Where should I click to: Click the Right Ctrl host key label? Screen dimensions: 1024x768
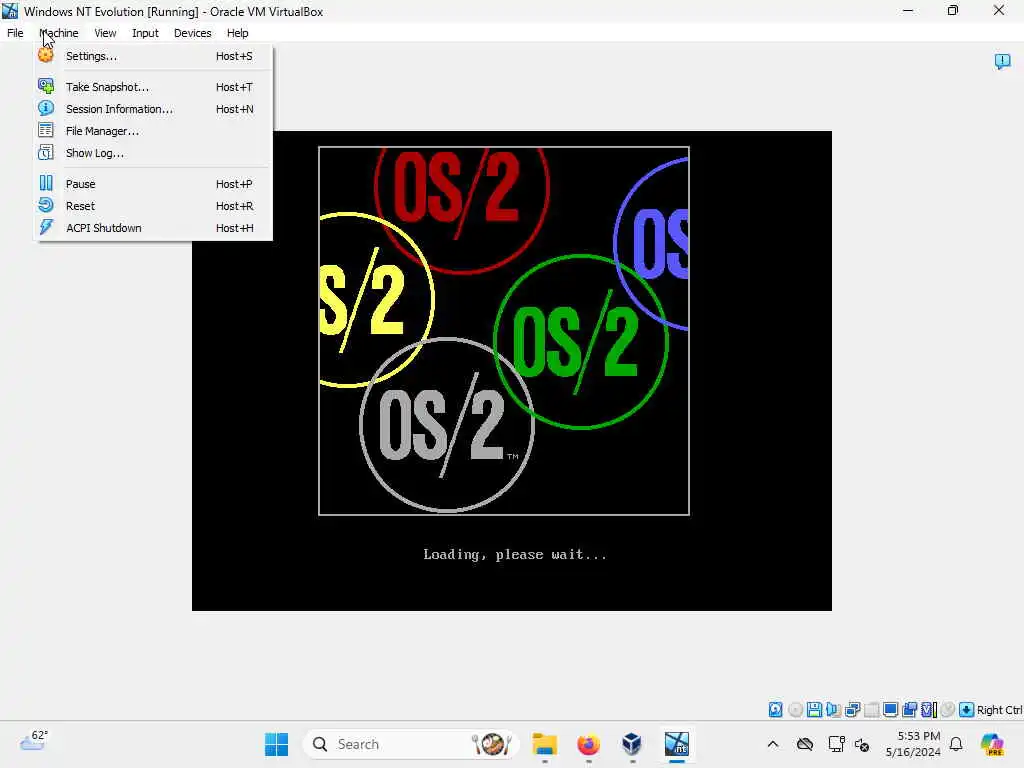click(999, 710)
